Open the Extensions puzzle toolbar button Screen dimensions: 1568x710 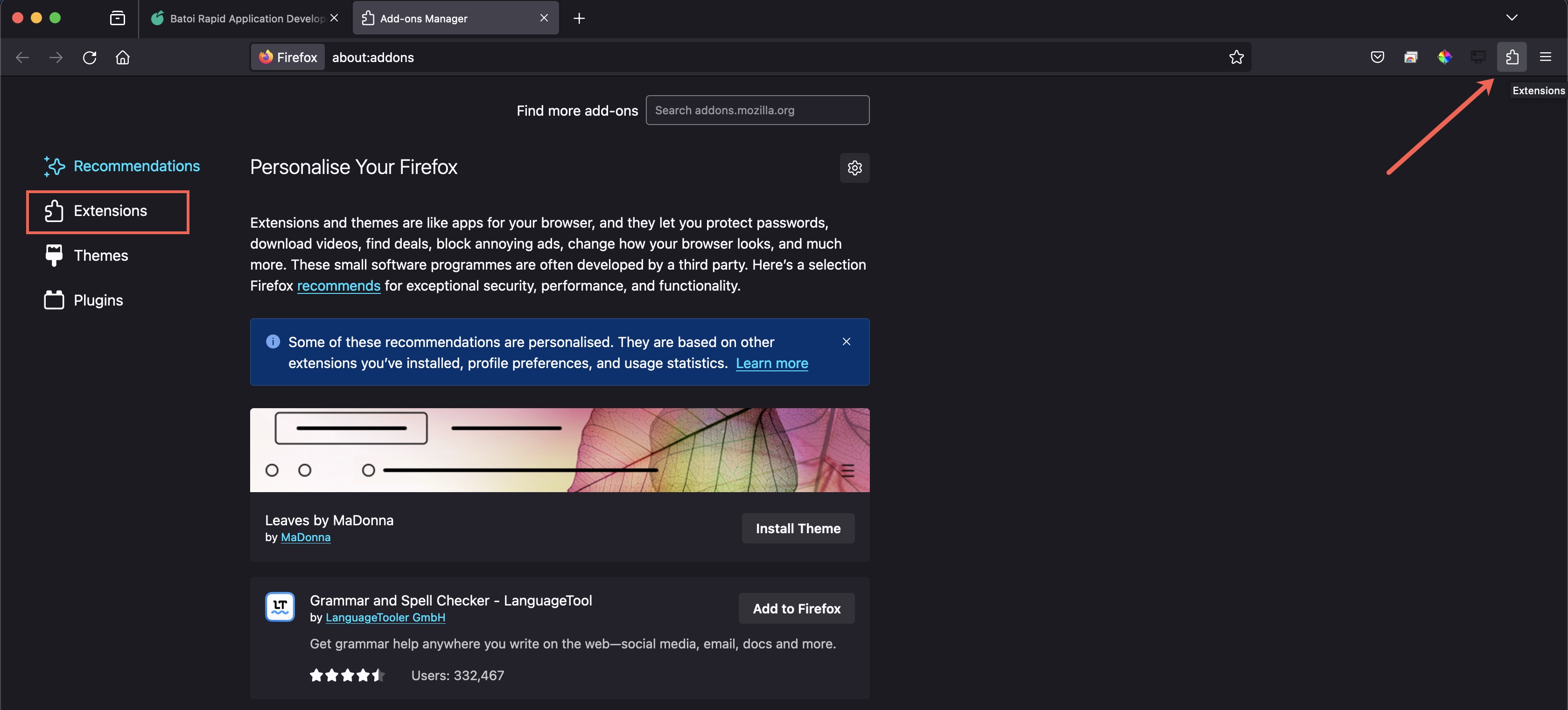point(1512,57)
